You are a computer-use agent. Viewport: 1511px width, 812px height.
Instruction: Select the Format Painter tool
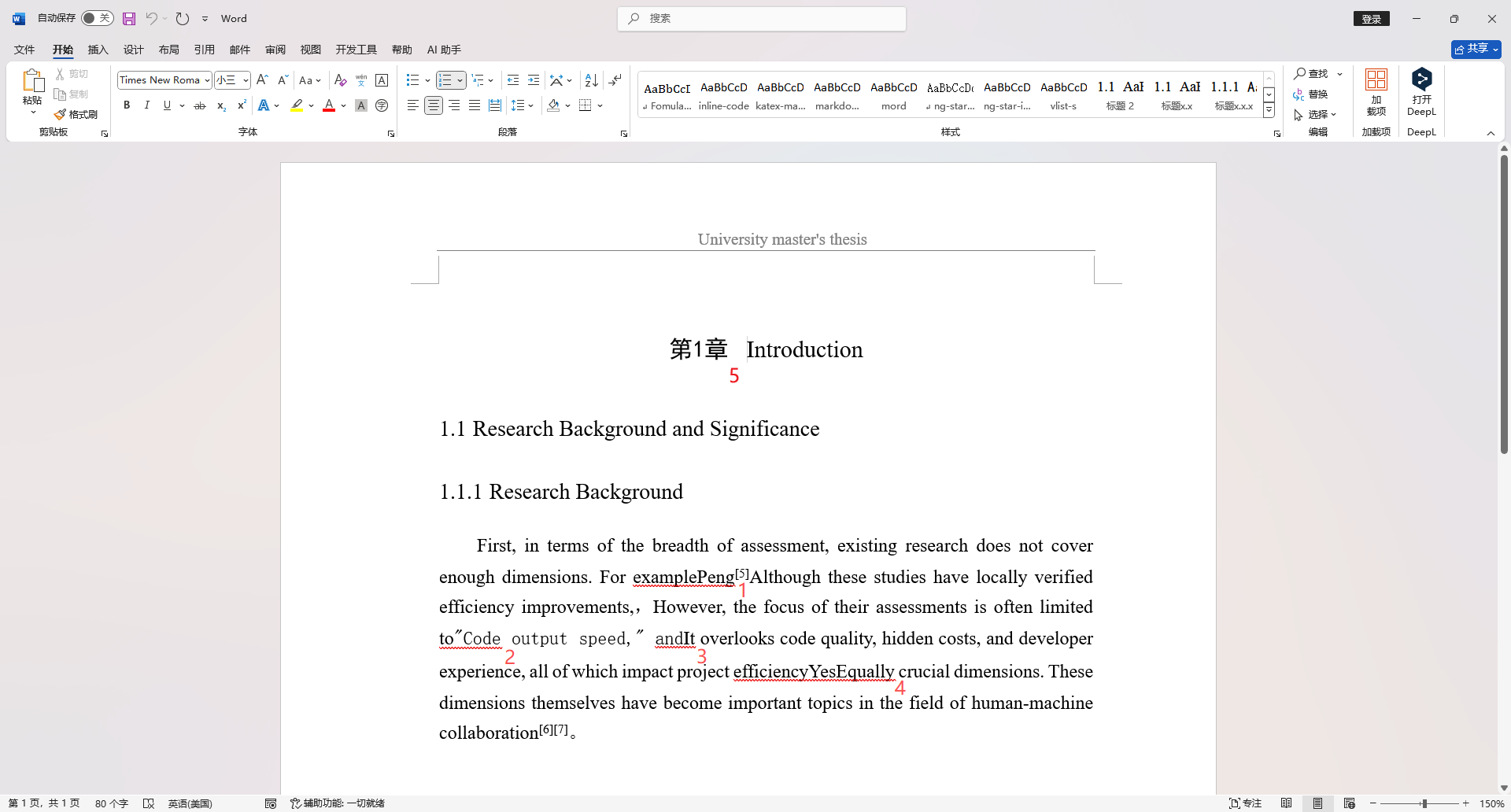76,115
